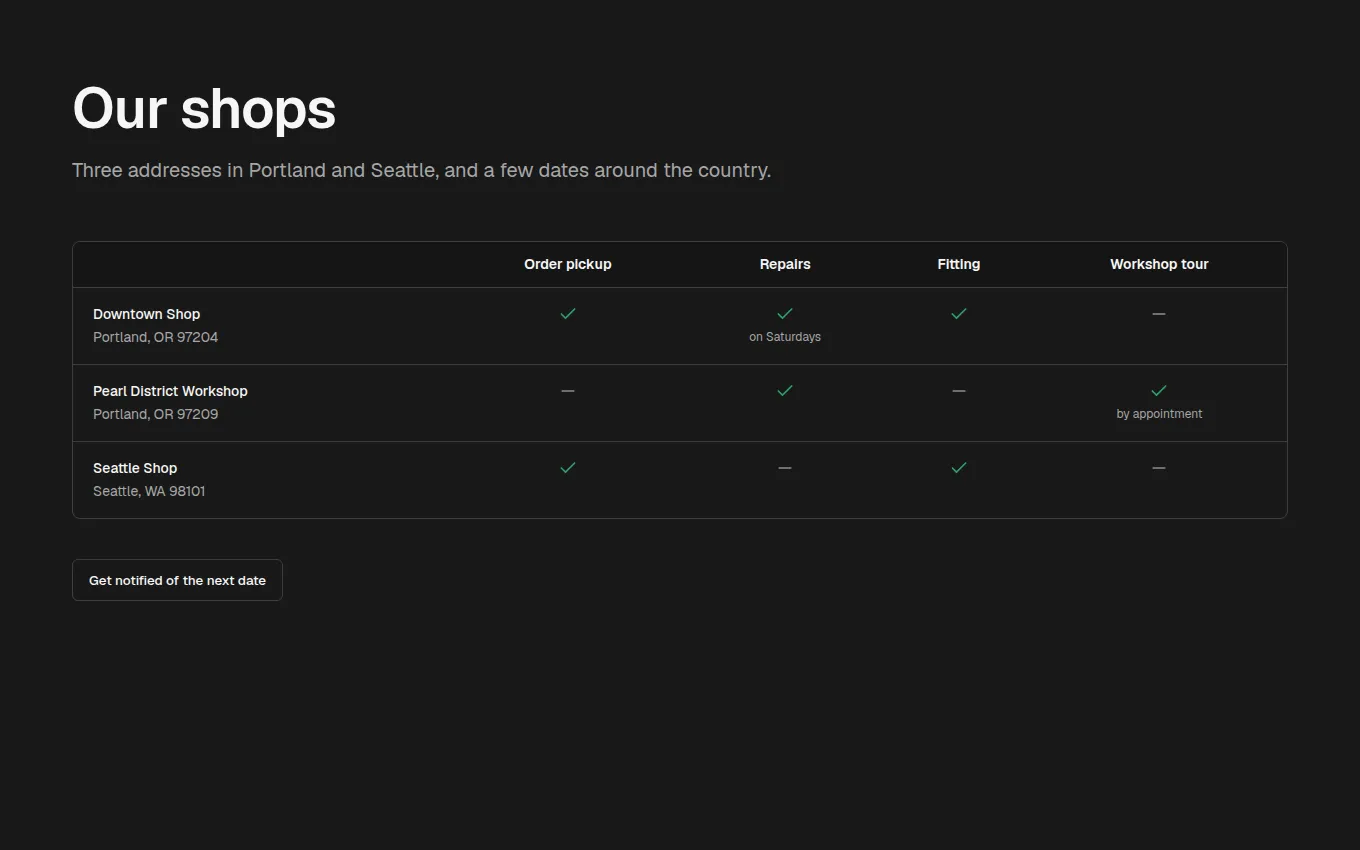
Task: Click the Order pickup checkmark for Seattle Shop
Action: [x=568, y=468]
